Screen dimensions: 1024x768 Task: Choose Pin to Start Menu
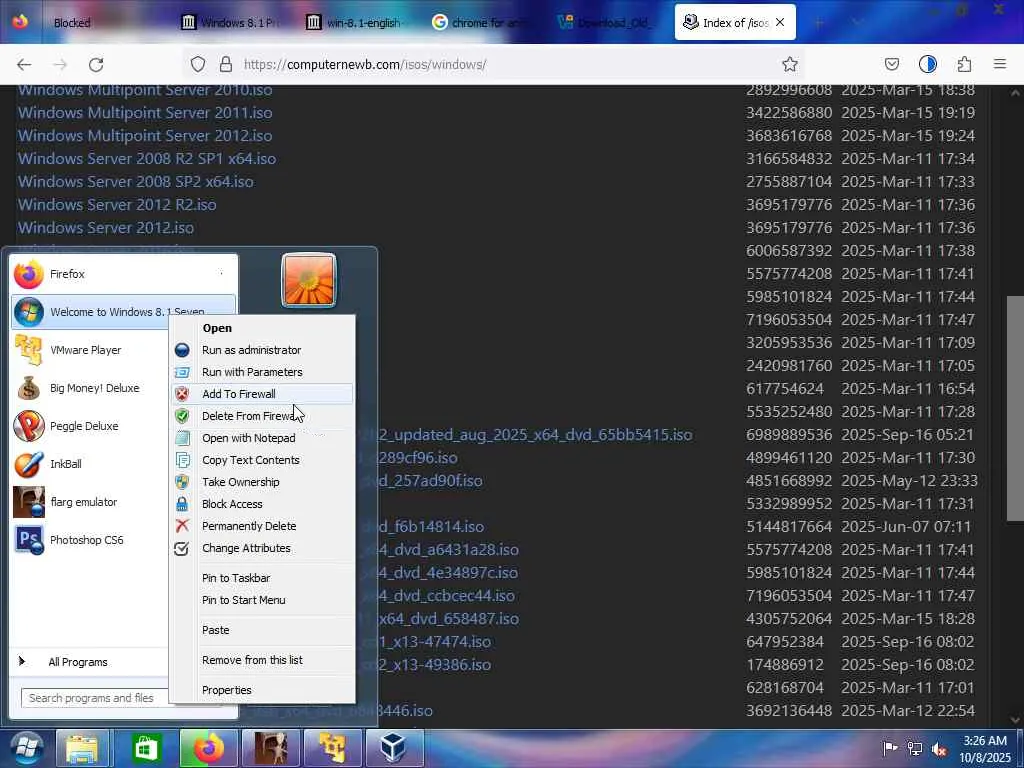click(x=262, y=600)
